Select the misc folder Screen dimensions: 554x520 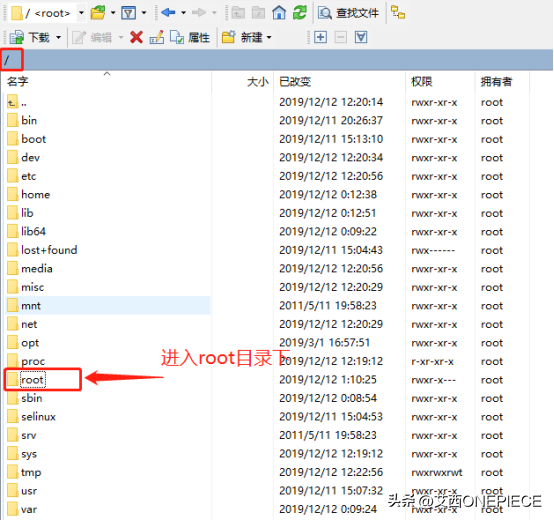click(x=25, y=287)
